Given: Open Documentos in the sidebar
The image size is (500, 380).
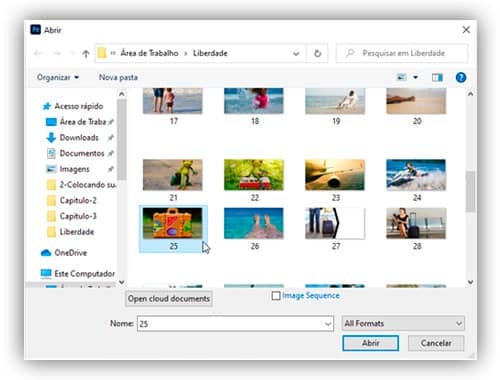Looking at the screenshot, I should point(79,153).
